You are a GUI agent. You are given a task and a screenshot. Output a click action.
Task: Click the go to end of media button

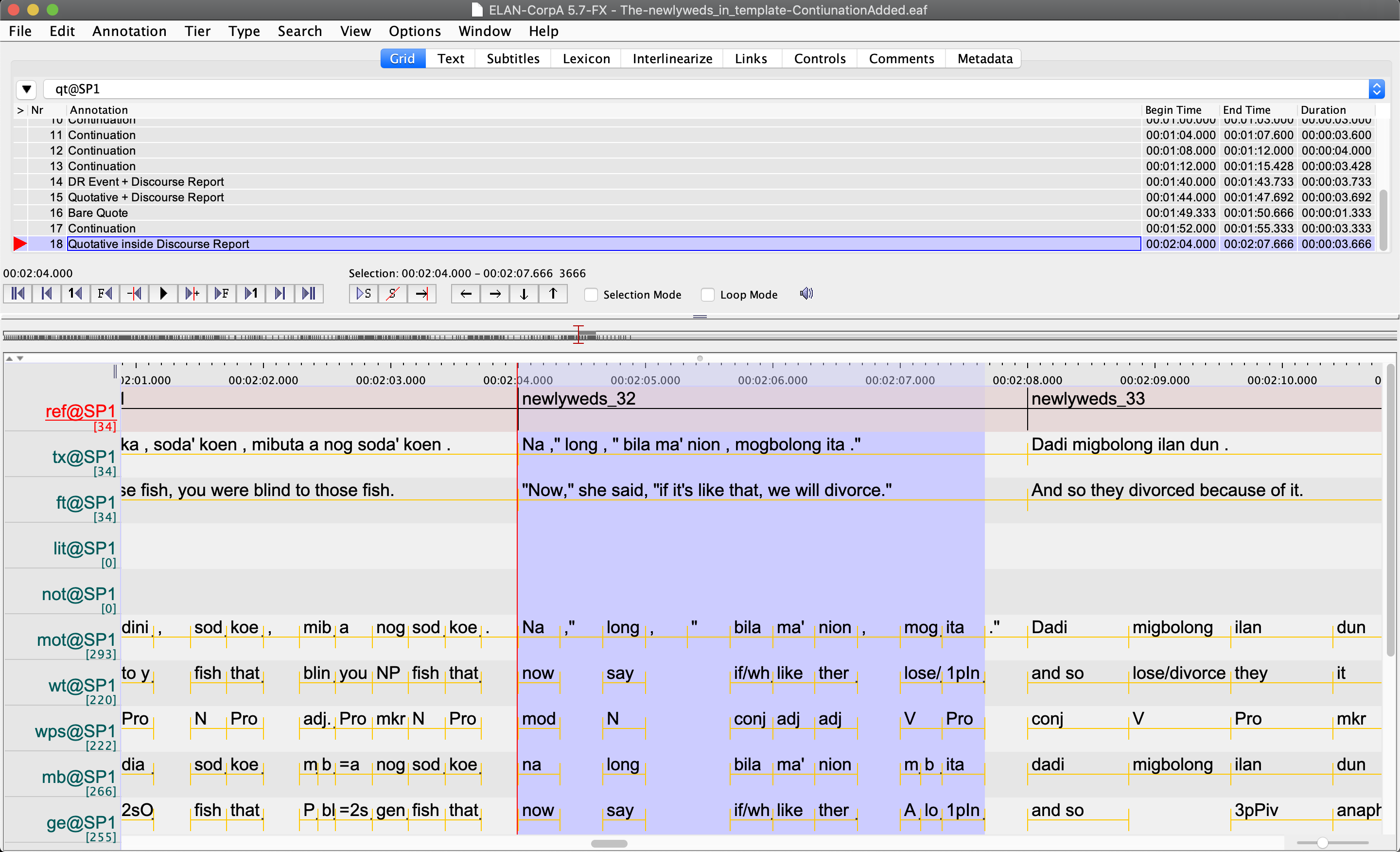(309, 294)
